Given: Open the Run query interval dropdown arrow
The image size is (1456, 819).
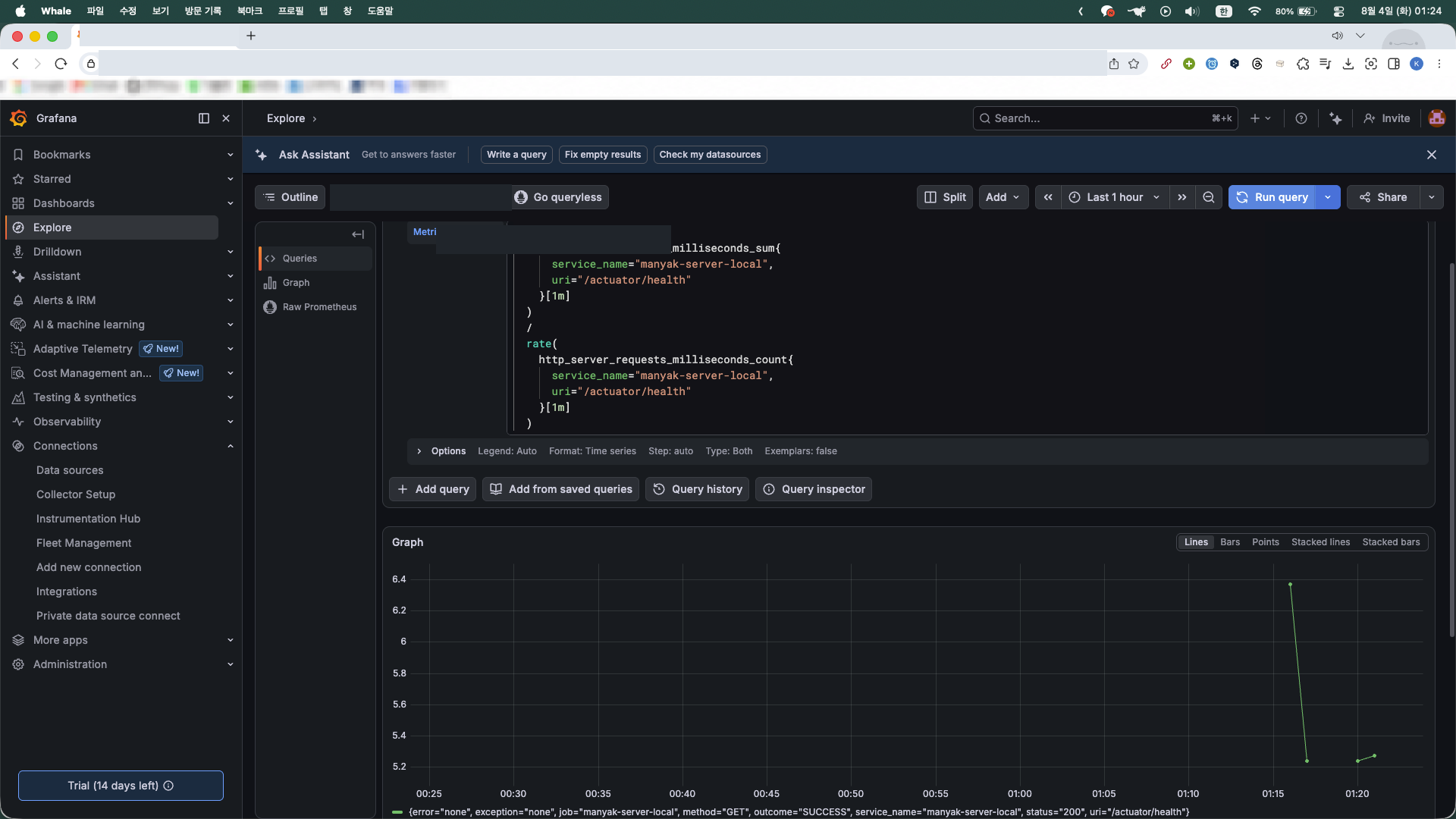Looking at the screenshot, I should pyautogui.click(x=1328, y=197).
